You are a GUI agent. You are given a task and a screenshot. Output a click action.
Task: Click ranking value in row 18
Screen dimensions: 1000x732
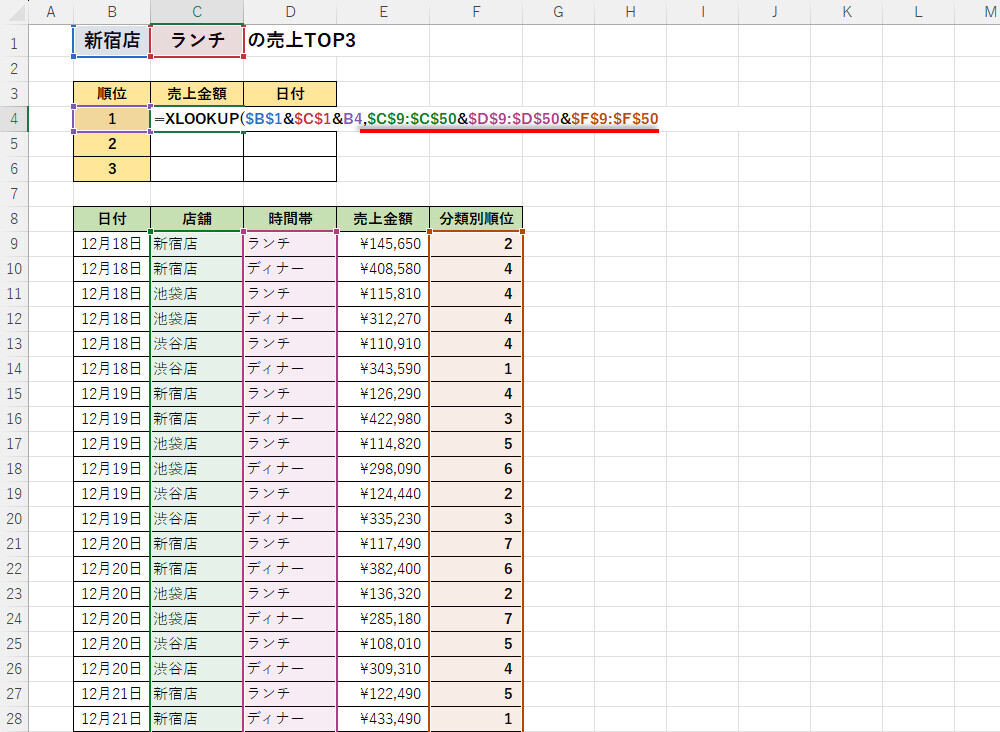tap(476, 469)
